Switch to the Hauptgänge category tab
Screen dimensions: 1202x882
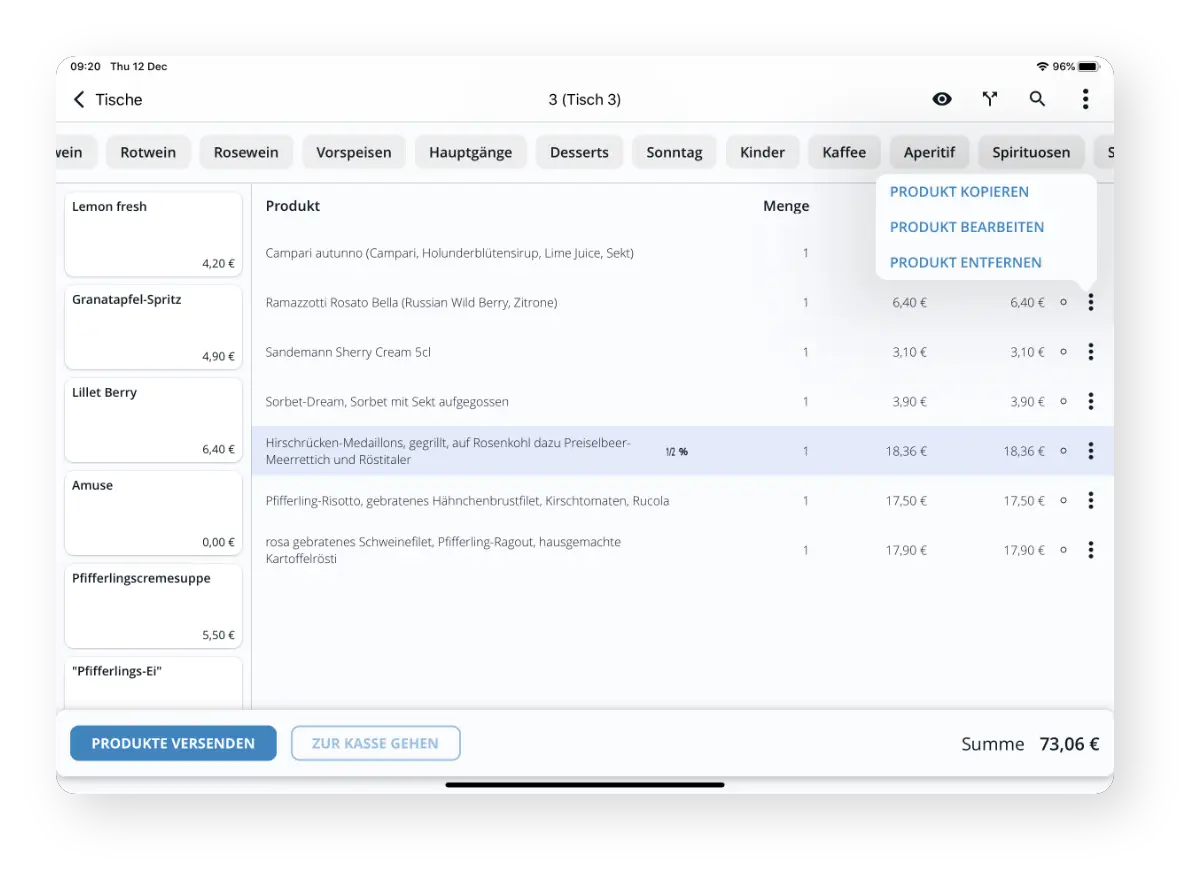470,153
